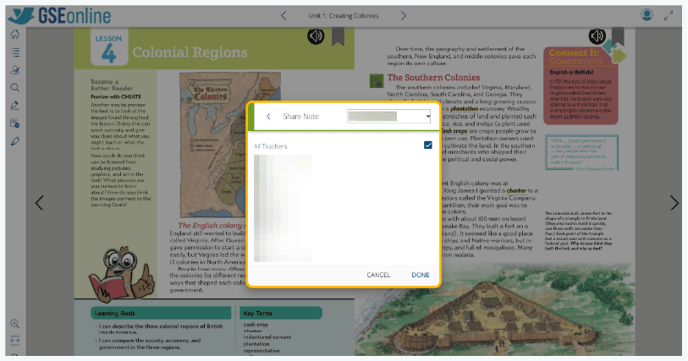Open the user profile icon
Viewport: 688px width, 361px height.
click(646, 15)
